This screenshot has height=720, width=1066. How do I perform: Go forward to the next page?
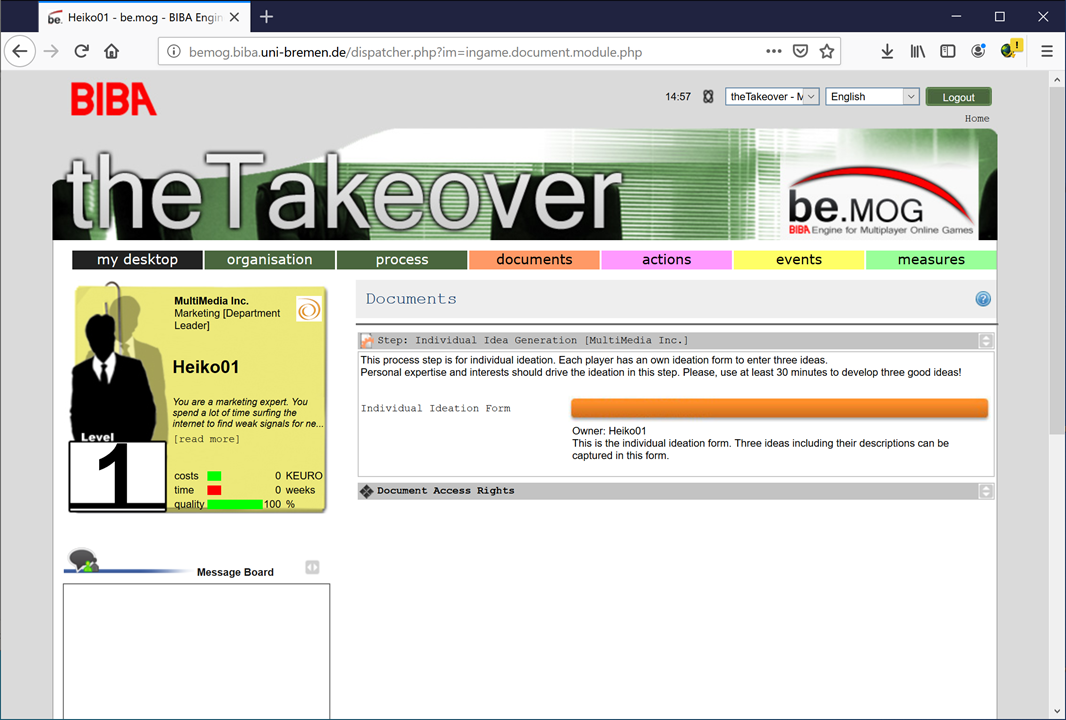click(51, 52)
